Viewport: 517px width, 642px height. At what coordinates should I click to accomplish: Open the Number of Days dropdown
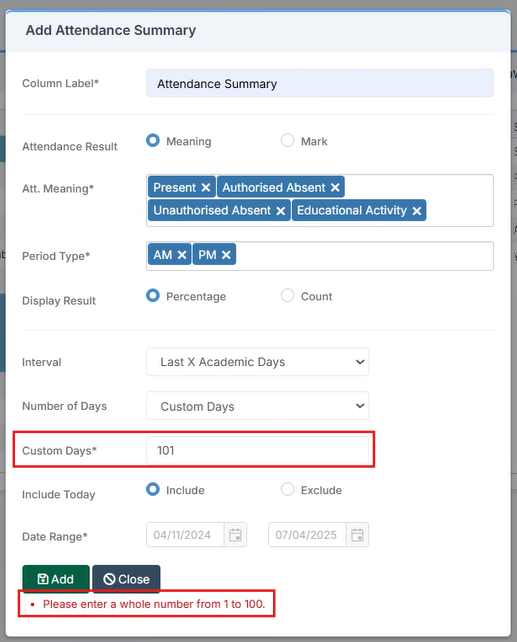coord(257,406)
